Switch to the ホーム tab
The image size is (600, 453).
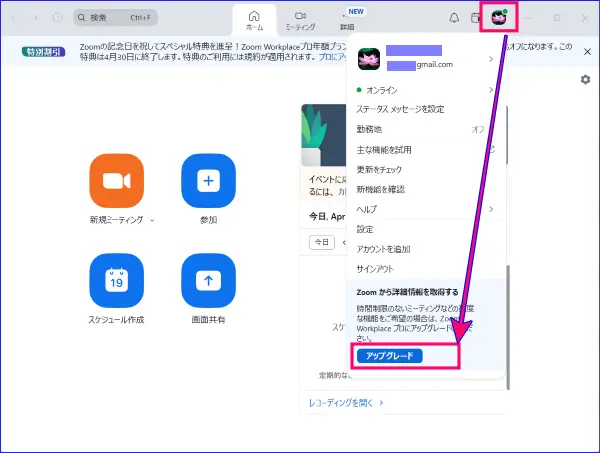pyautogui.click(x=254, y=21)
